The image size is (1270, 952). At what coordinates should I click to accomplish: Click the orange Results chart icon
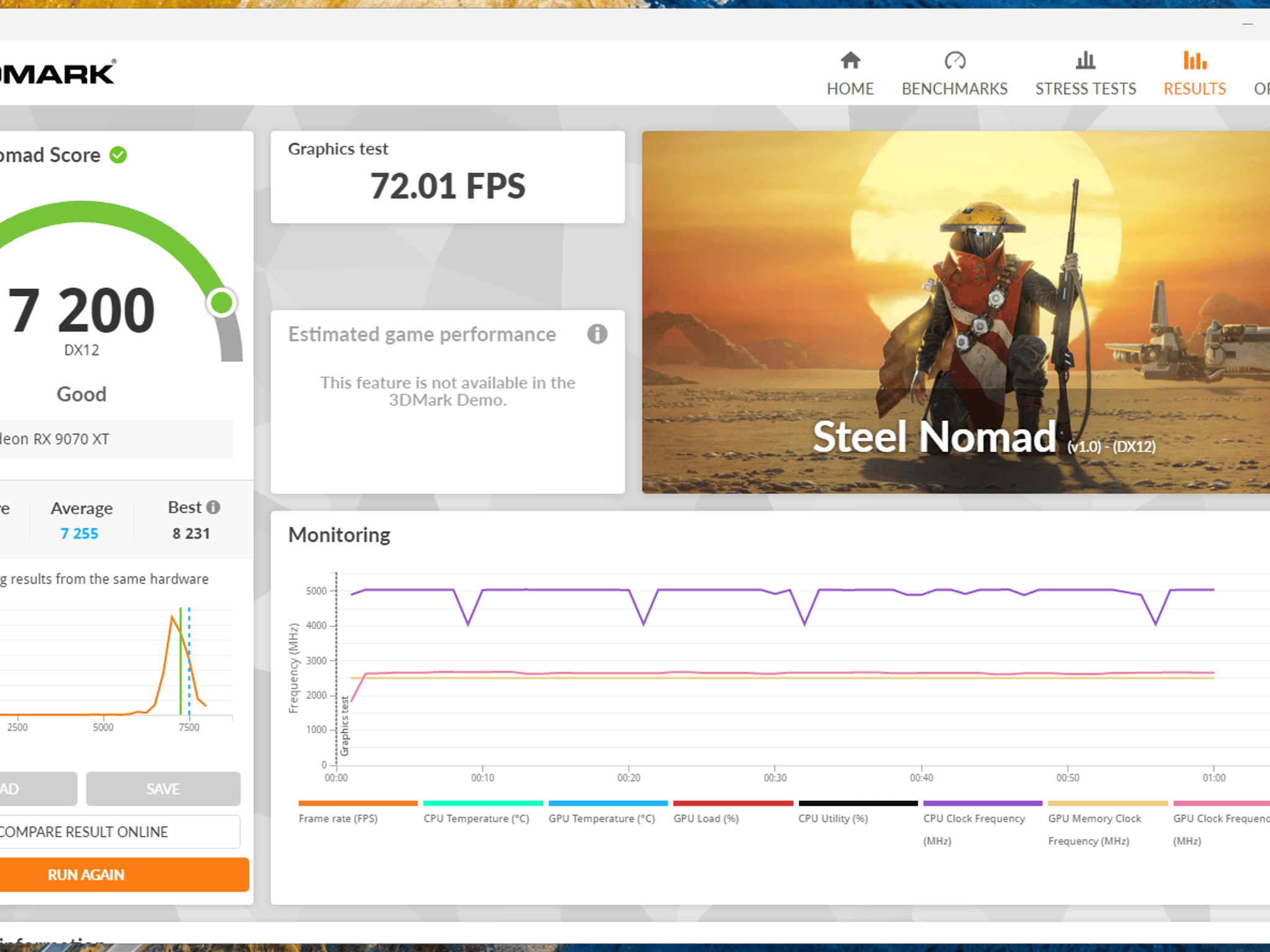pyautogui.click(x=1195, y=61)
